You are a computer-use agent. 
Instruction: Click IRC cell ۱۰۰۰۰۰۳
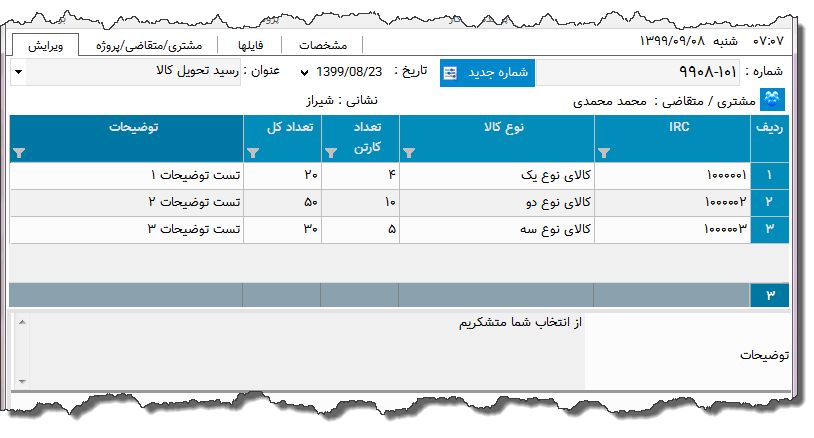[x=672, y=229]
